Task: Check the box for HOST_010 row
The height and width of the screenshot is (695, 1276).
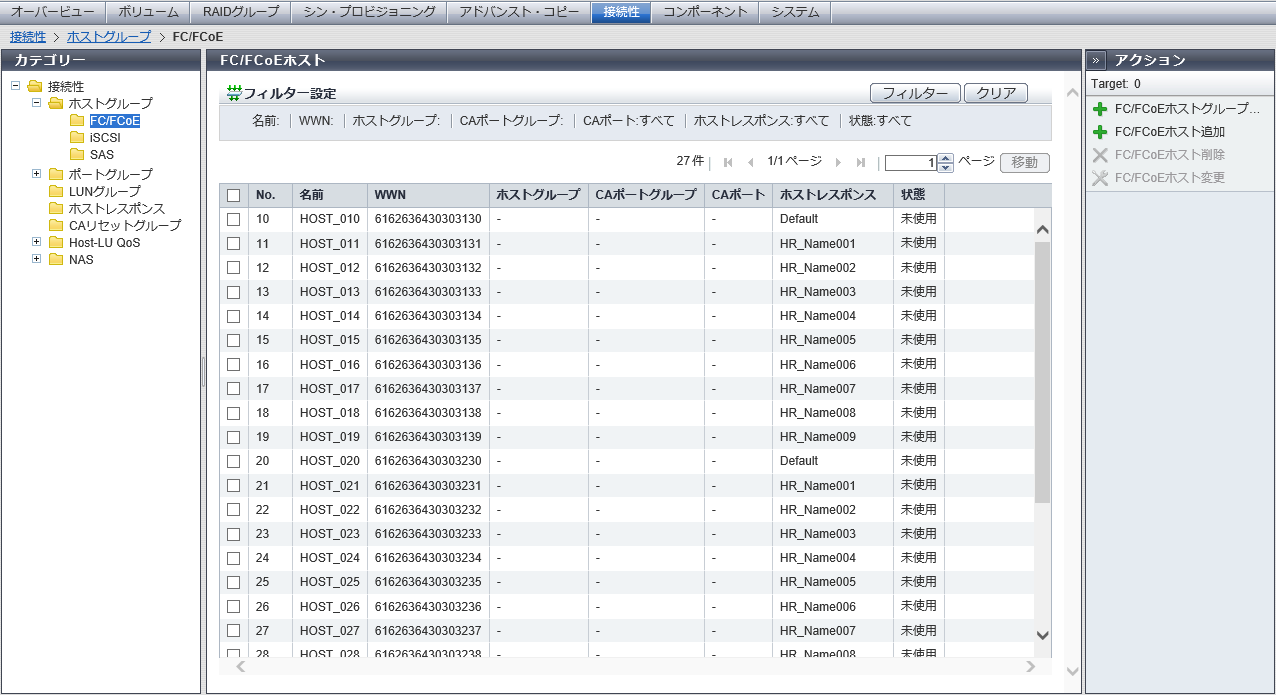Action: point(233,219)
